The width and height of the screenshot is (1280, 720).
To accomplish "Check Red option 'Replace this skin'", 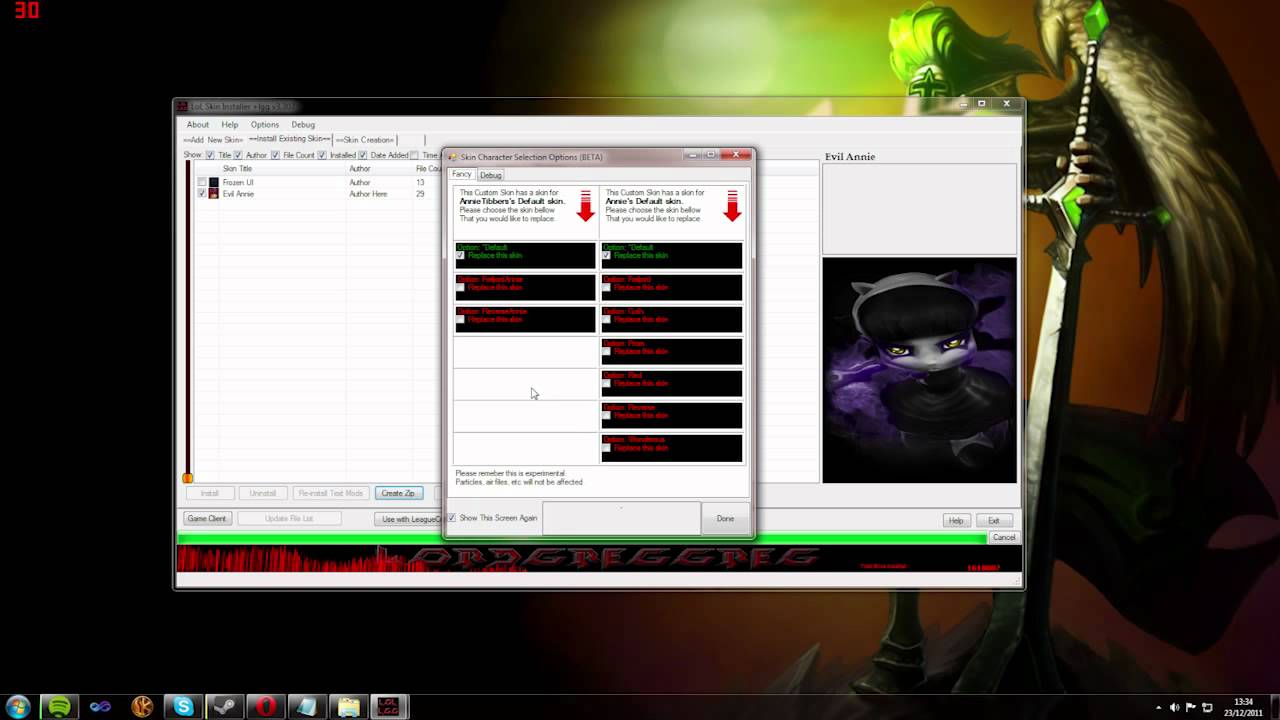I will (x=606, y=383).
